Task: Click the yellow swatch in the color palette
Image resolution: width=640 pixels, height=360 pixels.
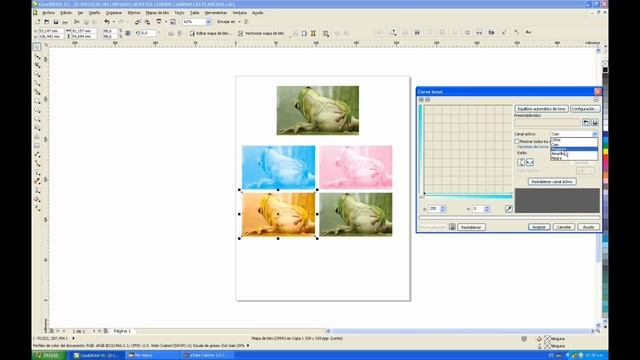Action: point(605,152)
